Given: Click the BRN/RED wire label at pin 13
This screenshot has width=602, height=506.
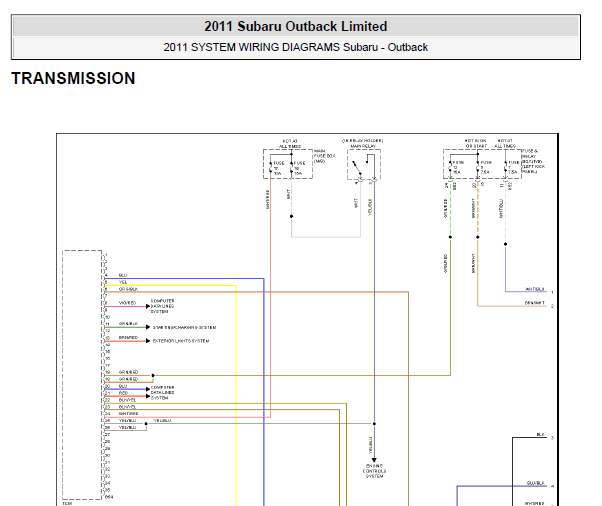Looking at the screenshot, I should pyautogui.click(x=128, y=337).
